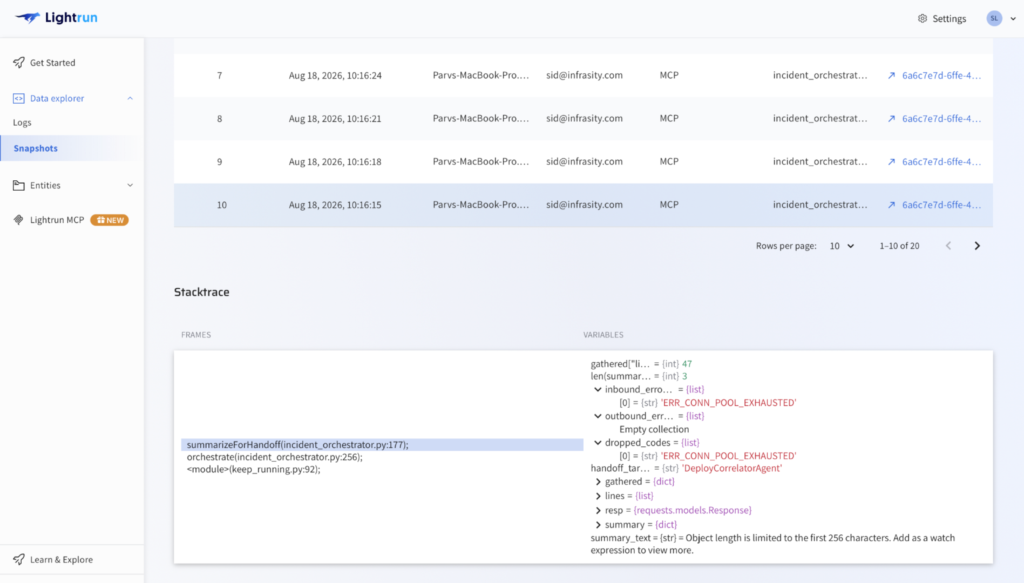Open row 10 snapshot external link icon

click(891, 205)
